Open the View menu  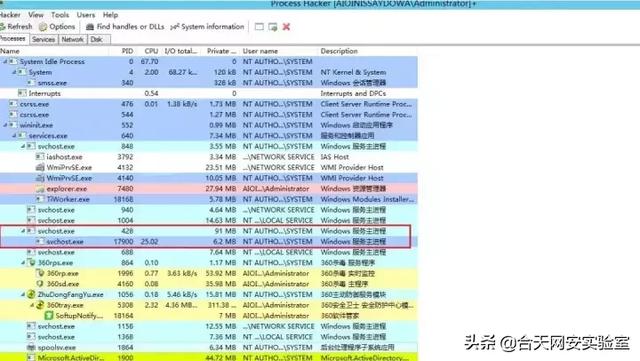[x=36, y=15]
